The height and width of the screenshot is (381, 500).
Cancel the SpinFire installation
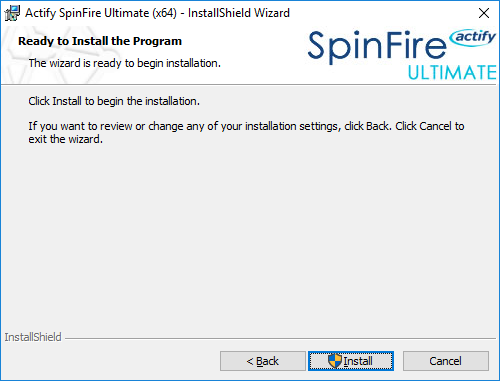pyautogui.click(x=446, y=361)
